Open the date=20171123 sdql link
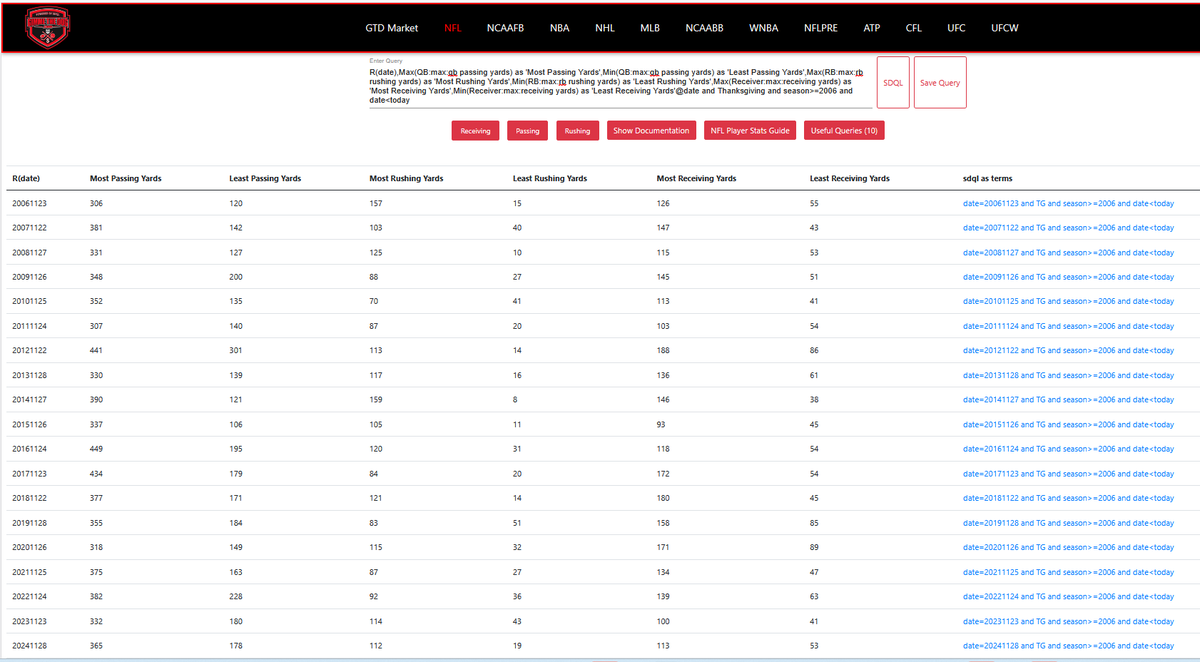Screen dimensions: 1200x662 (1068, 474)
